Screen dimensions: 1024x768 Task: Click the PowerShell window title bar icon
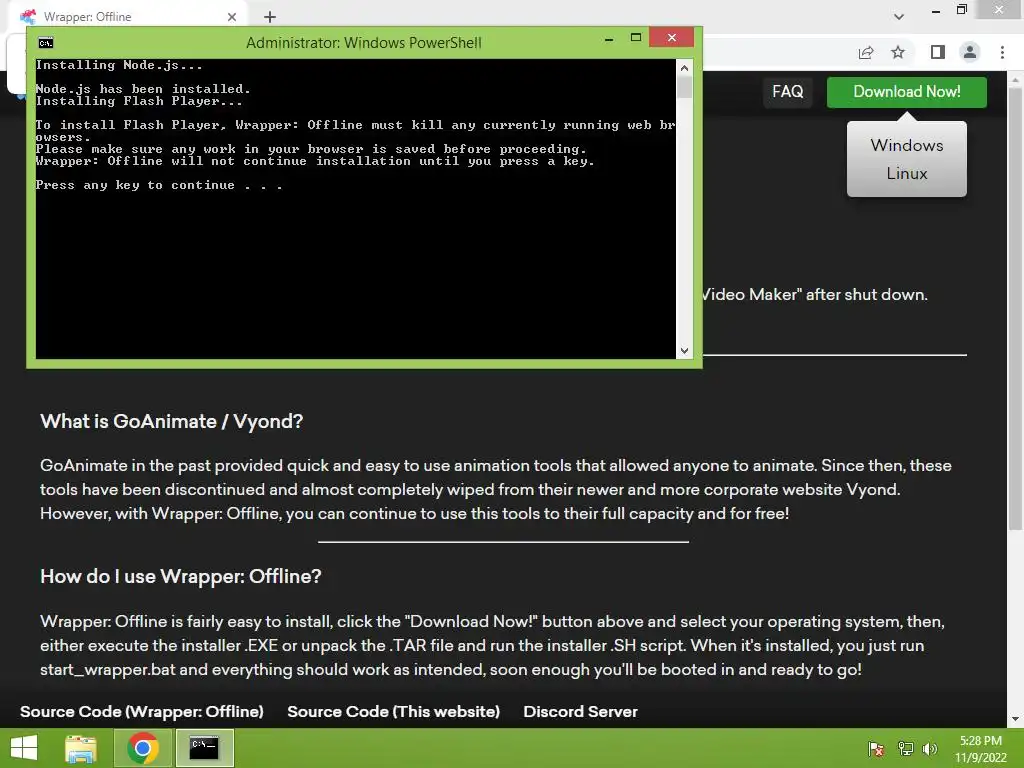[x=46, y=43]
